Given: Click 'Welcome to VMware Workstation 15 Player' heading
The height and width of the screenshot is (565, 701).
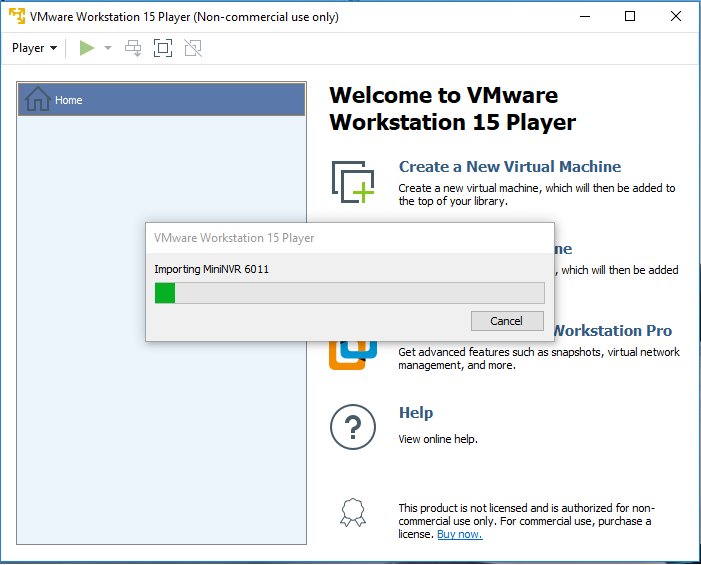Looking at the screenshot, I should click(452, 109).
